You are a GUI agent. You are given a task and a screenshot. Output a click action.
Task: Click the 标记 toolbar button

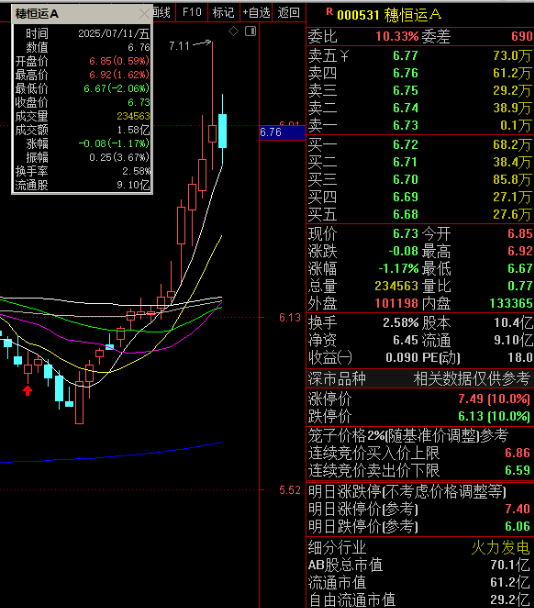pyautogui.click(x=224, y=12)
